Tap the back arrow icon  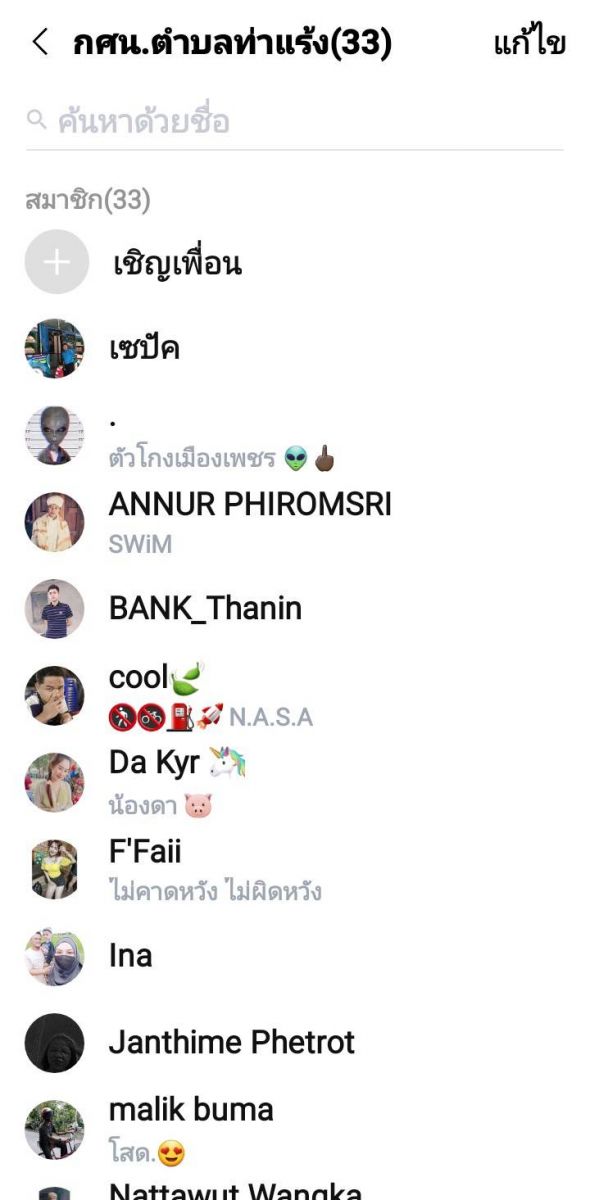40,43
